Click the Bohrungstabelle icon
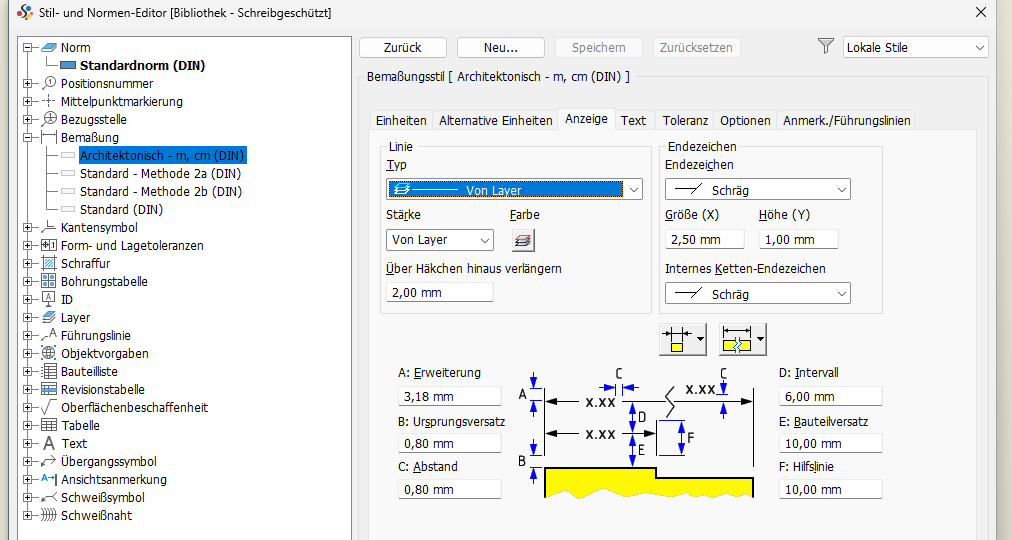This screenshot has height=540, width=1012. (x=49, y=281)
